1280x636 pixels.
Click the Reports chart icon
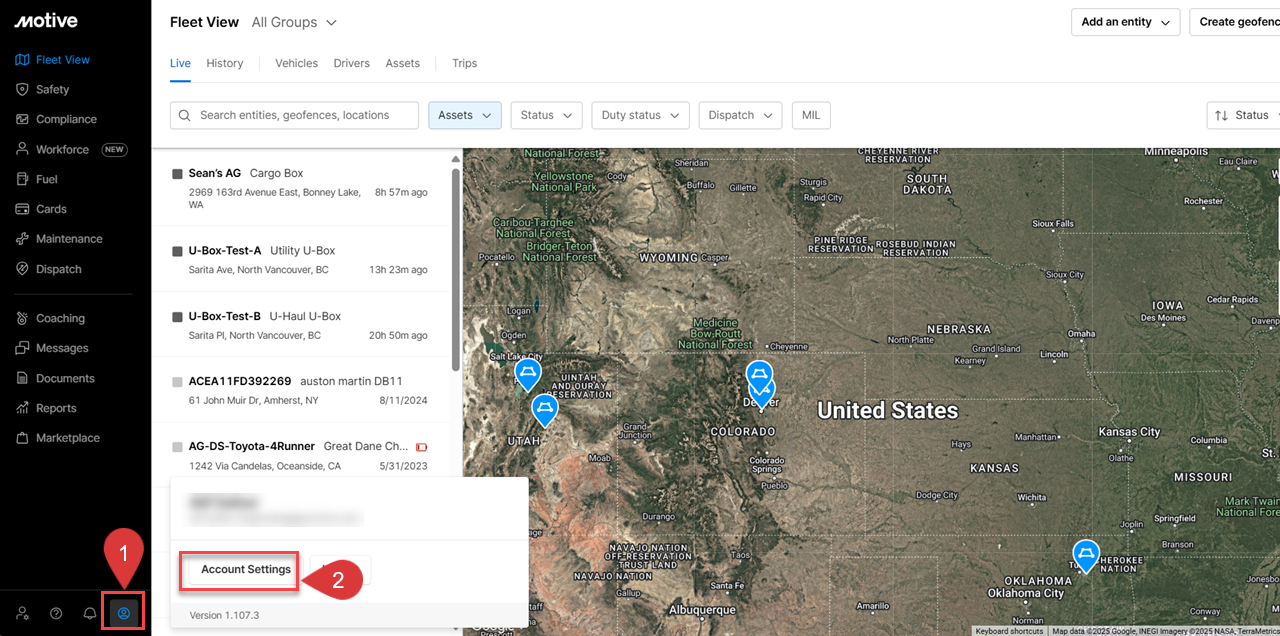pos(23,408)
